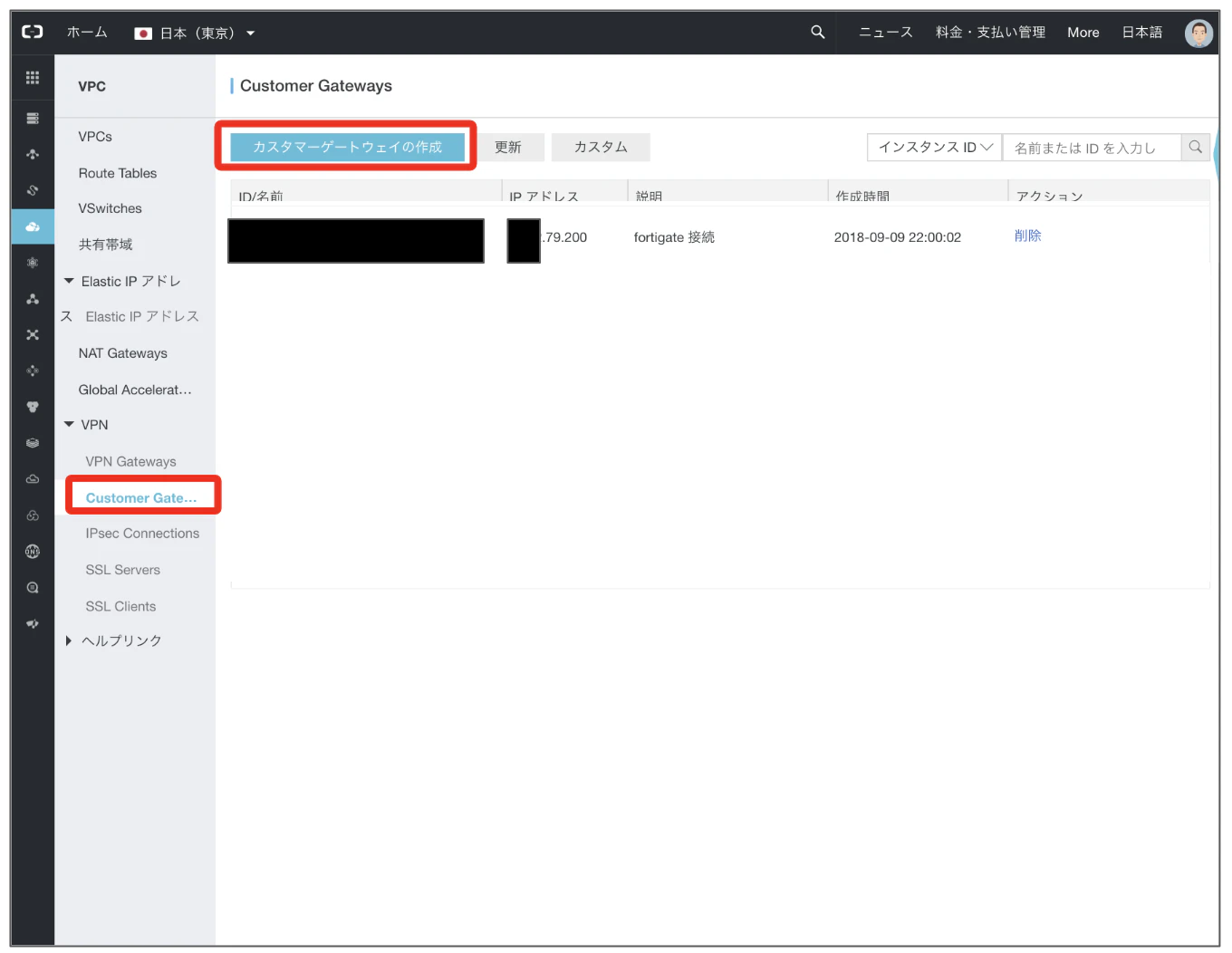Open VPN Gateways in the sidebar
The height and width of the screenshot is (953, 1232).
pyautogui.click(x=131, y=462)
